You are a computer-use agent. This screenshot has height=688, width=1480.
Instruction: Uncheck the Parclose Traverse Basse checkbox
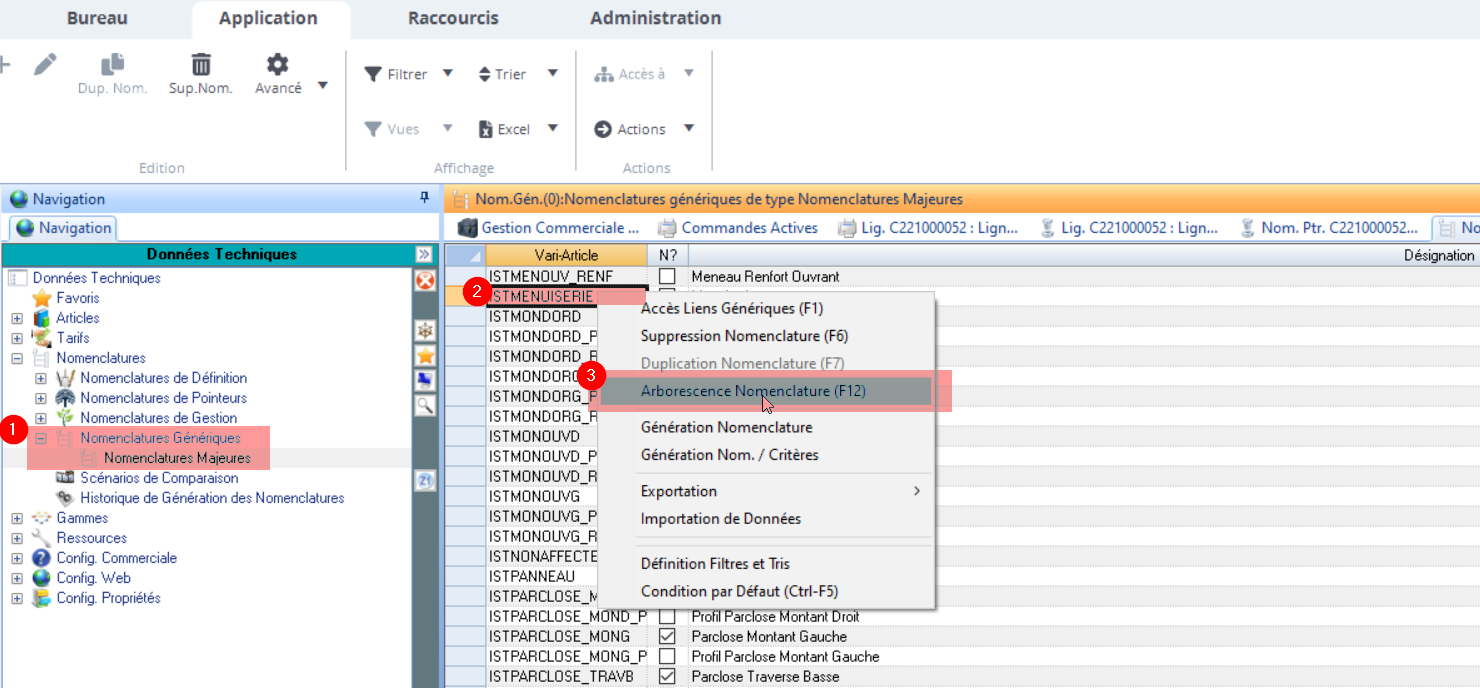click(667, 676)
